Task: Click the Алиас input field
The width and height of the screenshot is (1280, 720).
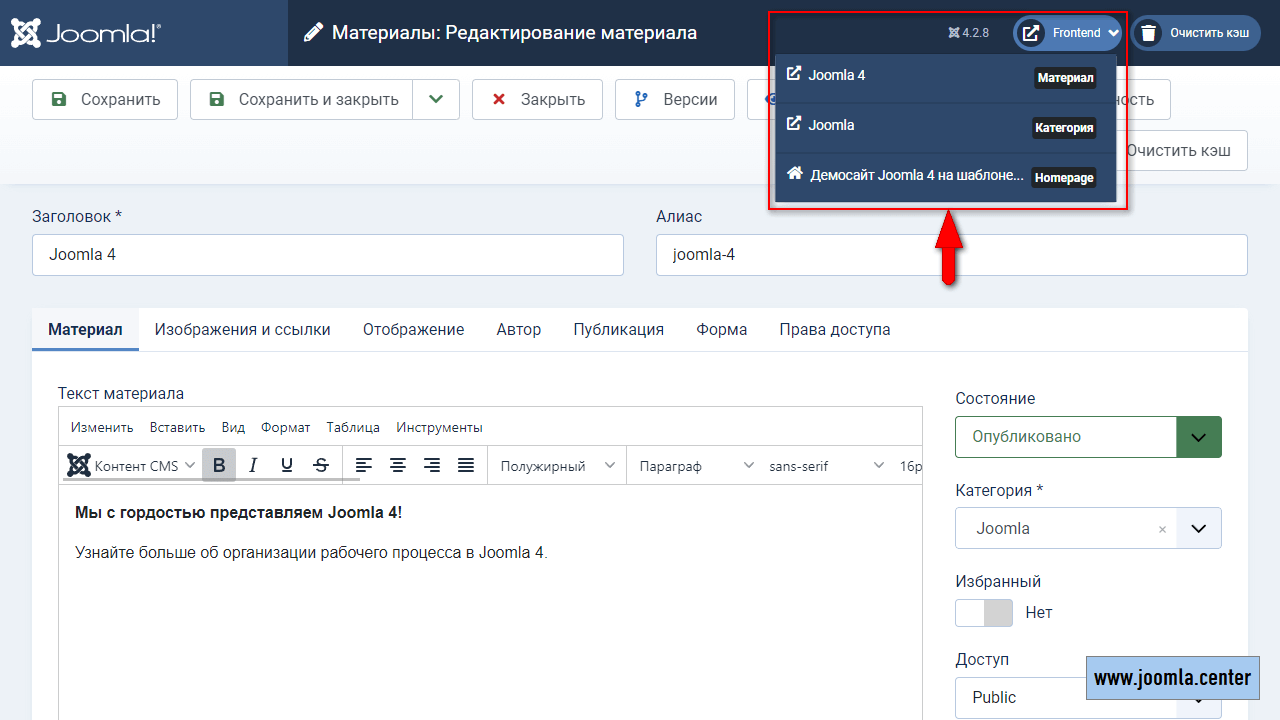Action: pos(951,255)
